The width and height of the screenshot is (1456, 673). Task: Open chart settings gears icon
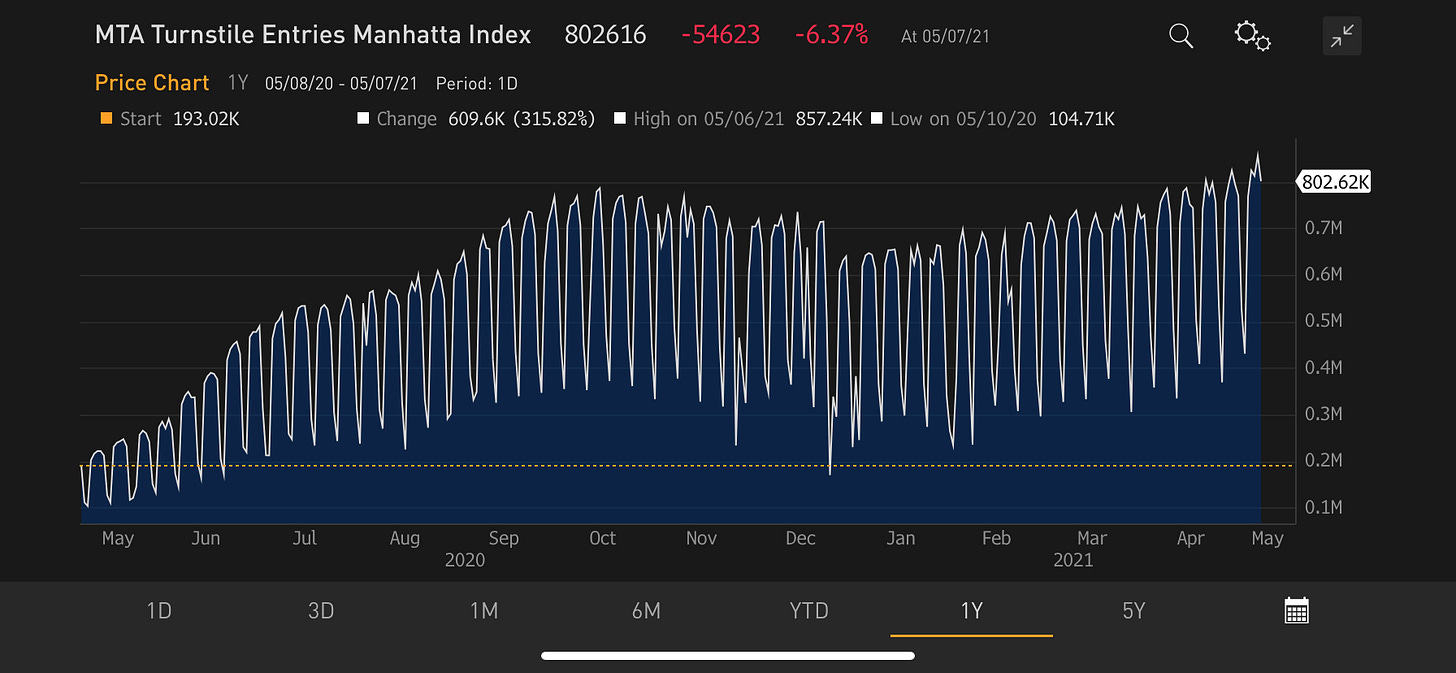click(x=1252, y=36)
